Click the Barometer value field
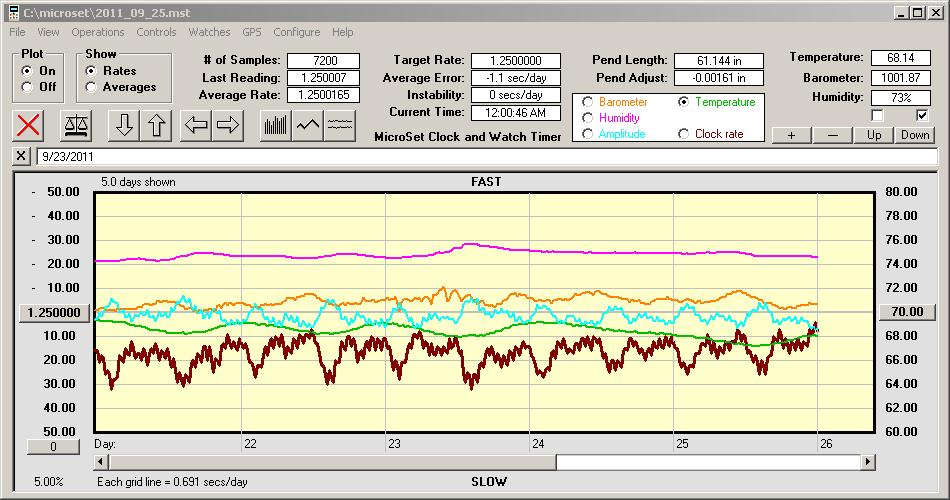 pos(900,78)
